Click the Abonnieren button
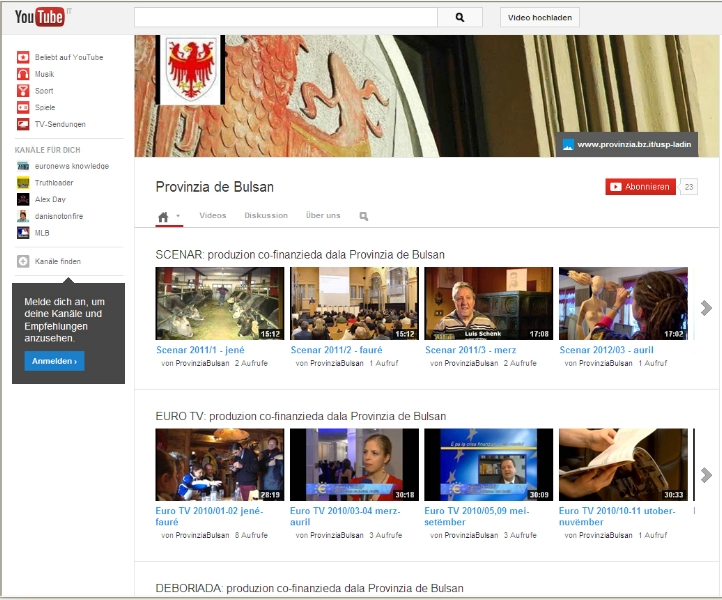Viewport: 722px width, 600px height. 640,187
